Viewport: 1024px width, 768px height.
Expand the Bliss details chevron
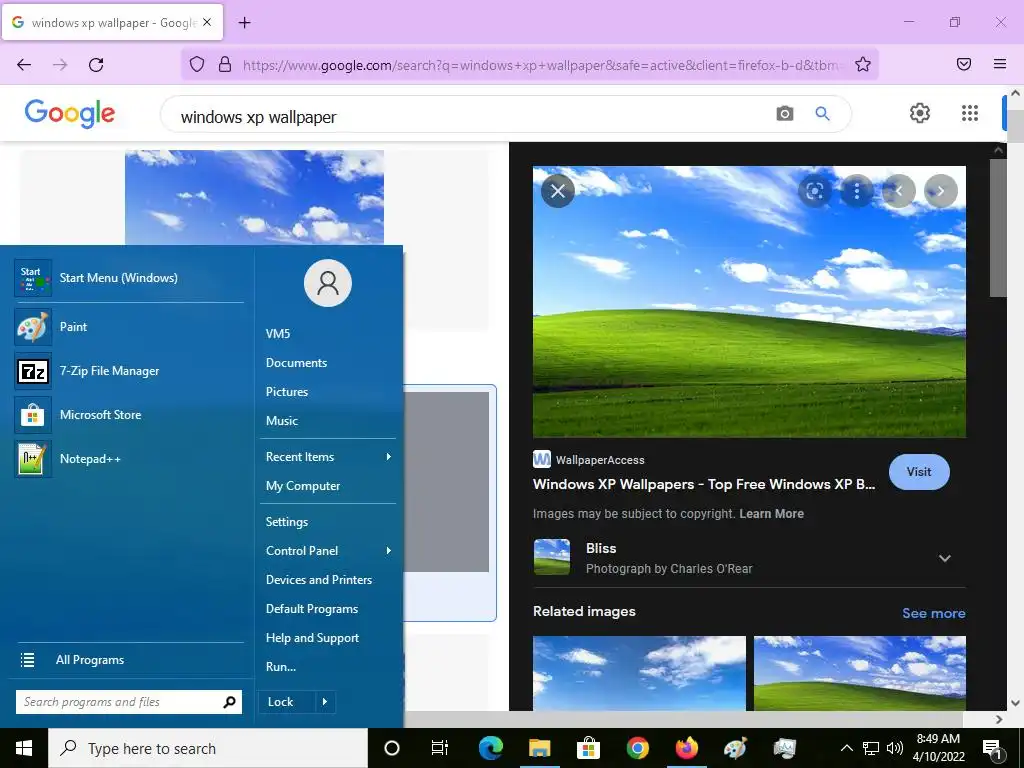pos(944,558)
